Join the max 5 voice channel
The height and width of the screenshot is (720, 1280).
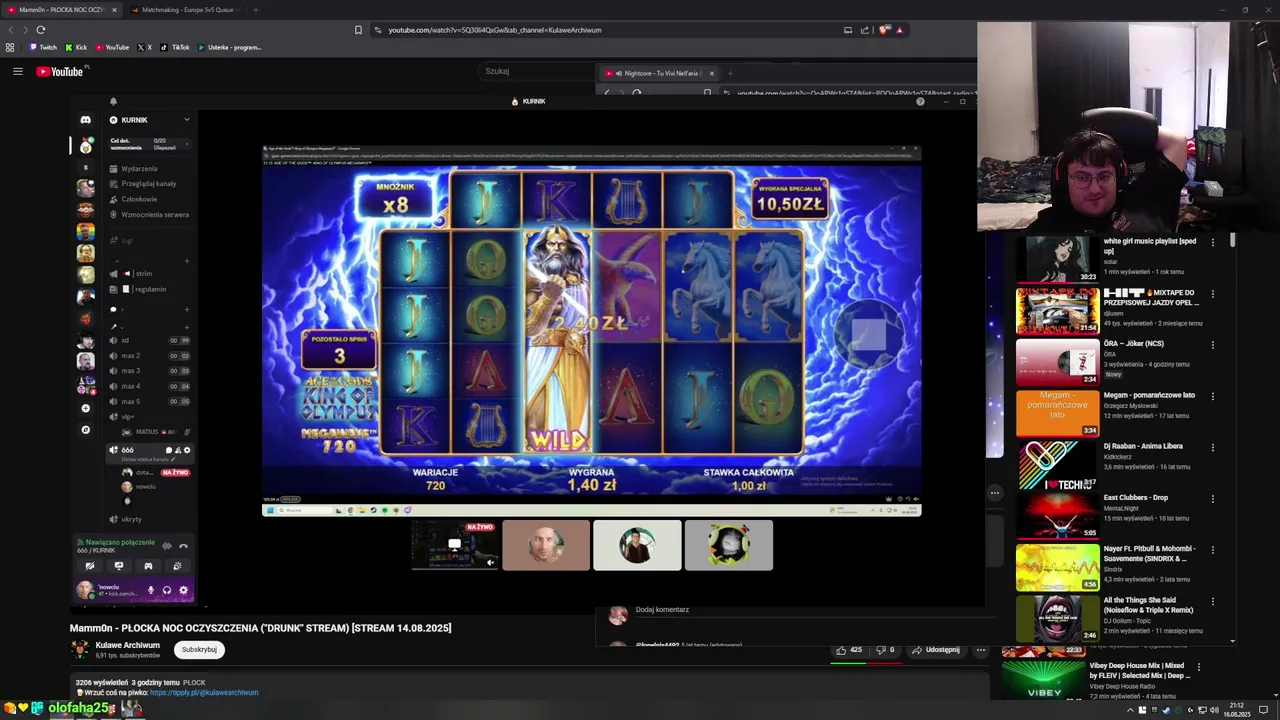(x=149, y=401)
